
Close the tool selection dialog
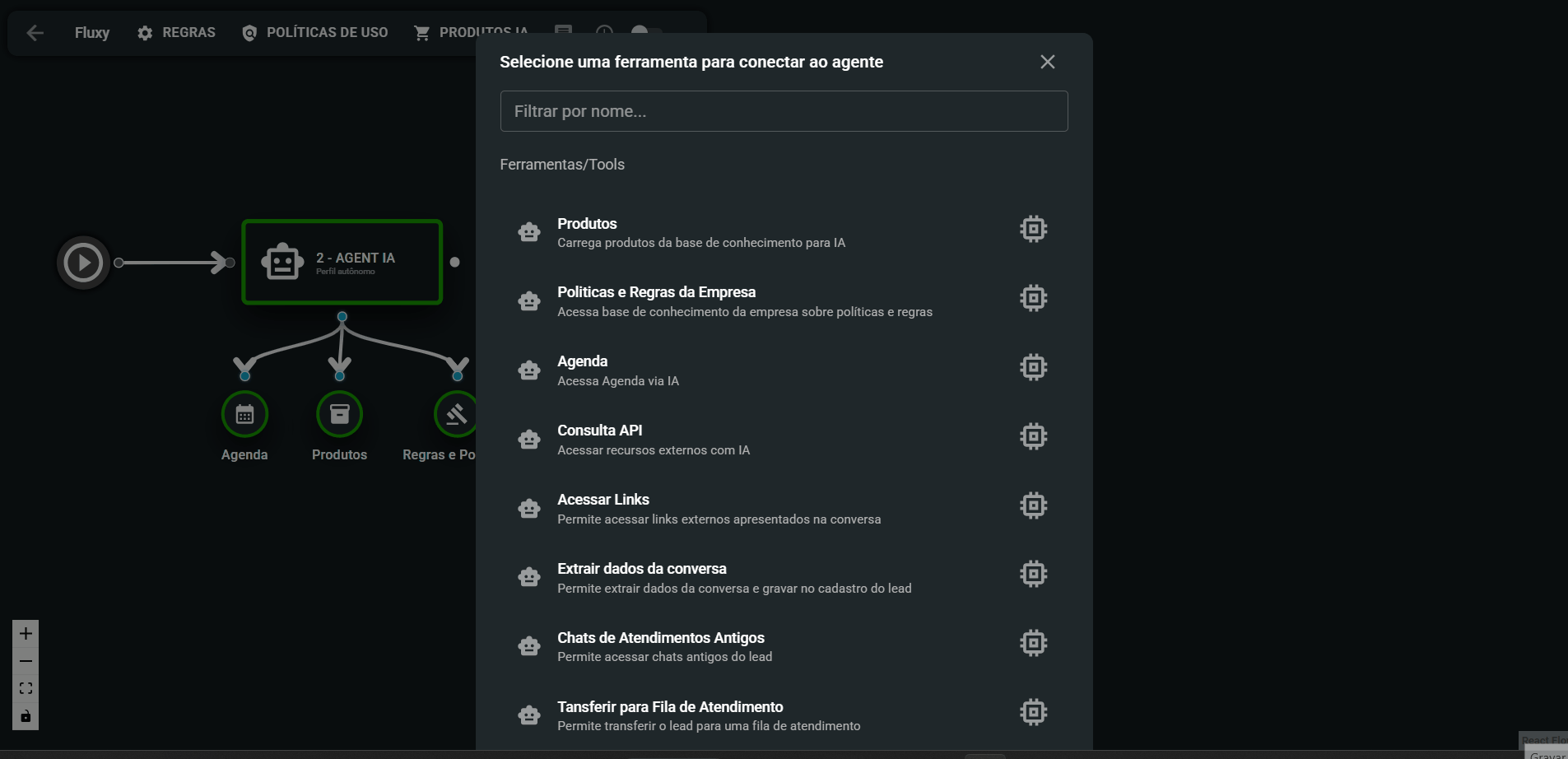(1047, 62)
